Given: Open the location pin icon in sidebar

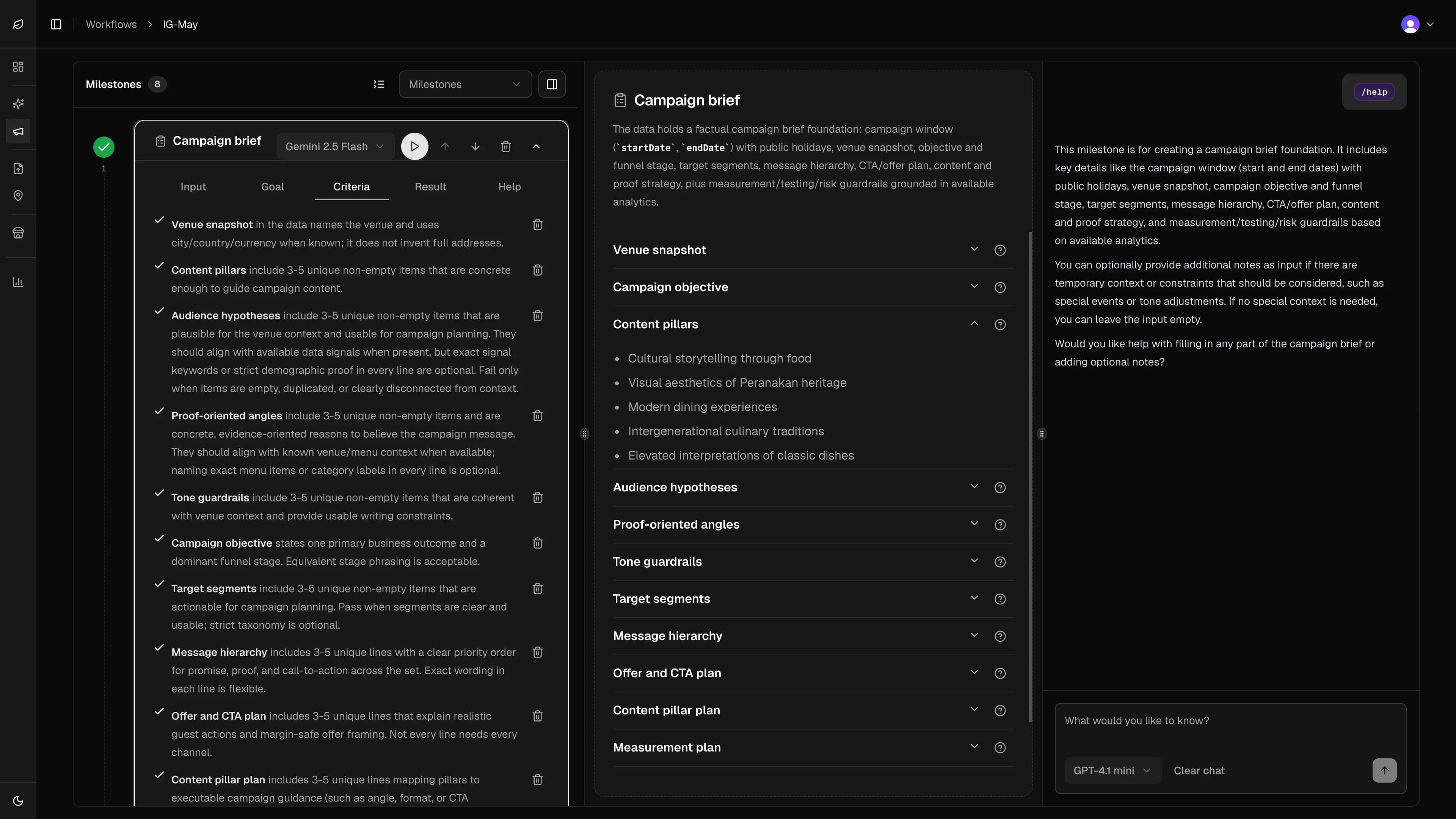Looking at the screenshot, I should (x=18, y=196).
